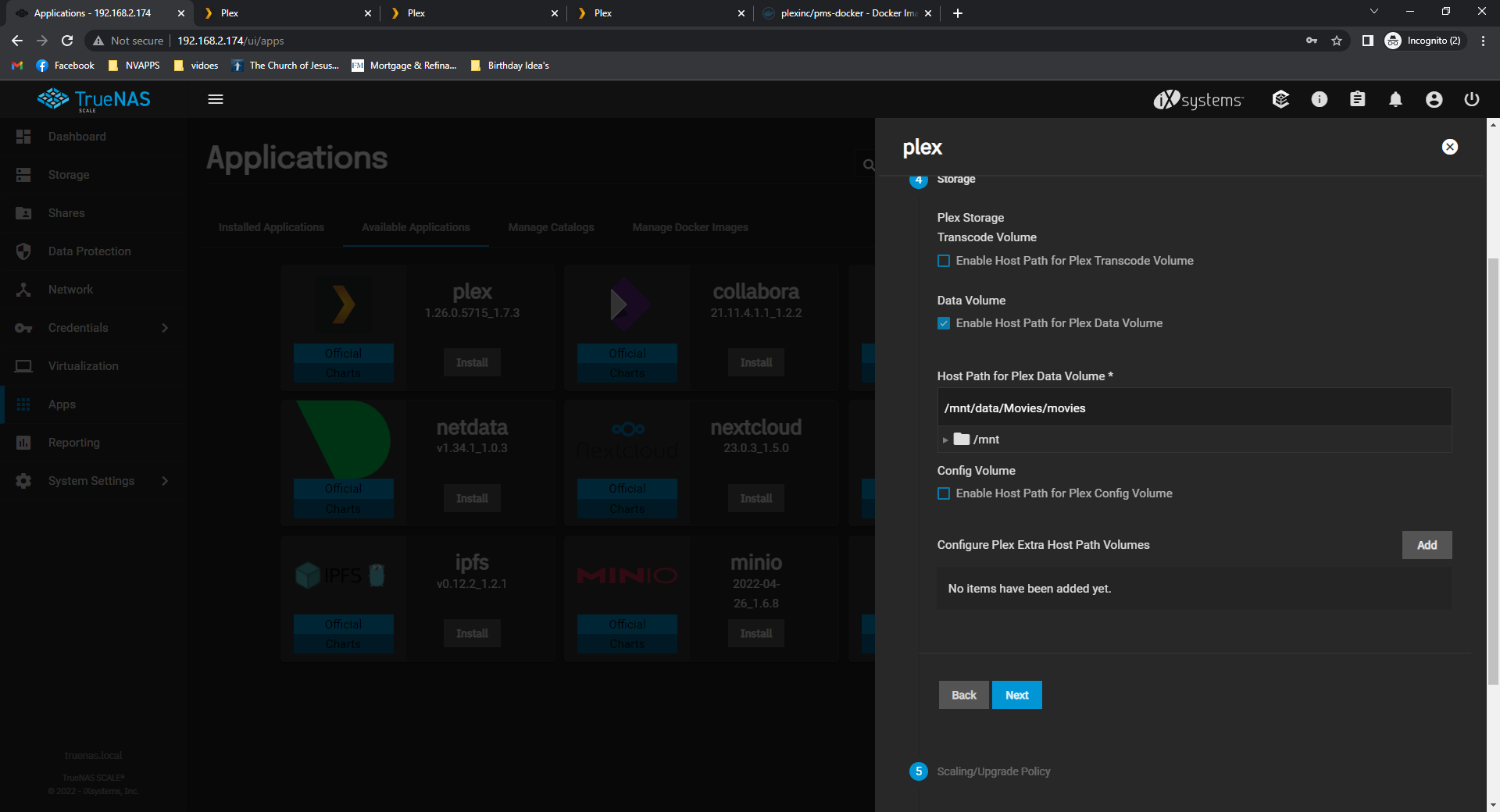Open the TrueCommand status icon

[x=1280, y=99]
